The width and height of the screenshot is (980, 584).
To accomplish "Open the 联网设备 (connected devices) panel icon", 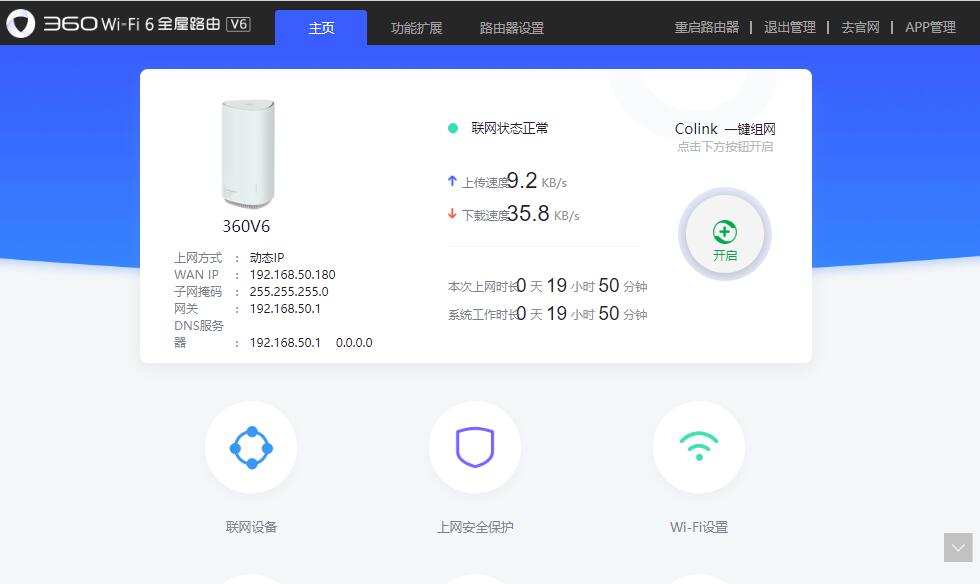I will coord(250,447).
